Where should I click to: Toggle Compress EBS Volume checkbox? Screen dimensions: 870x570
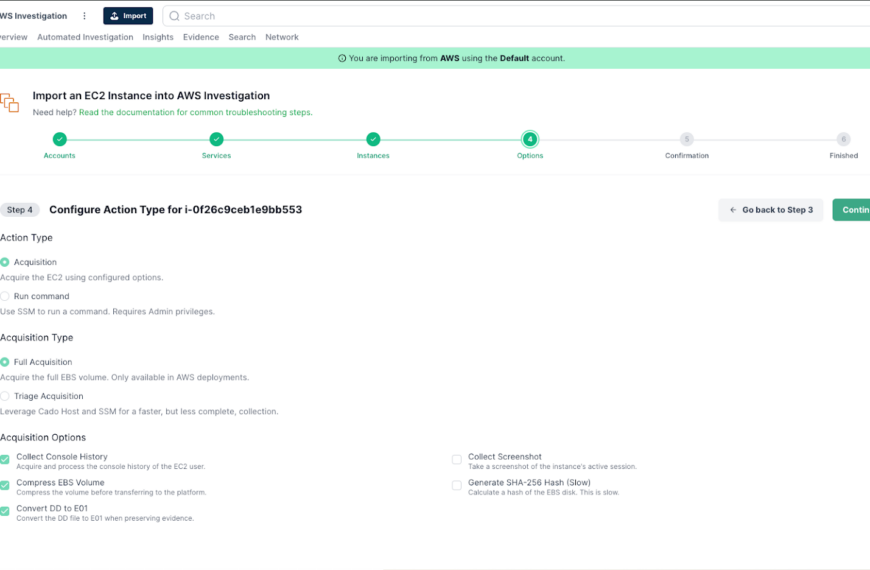point(5,486)
